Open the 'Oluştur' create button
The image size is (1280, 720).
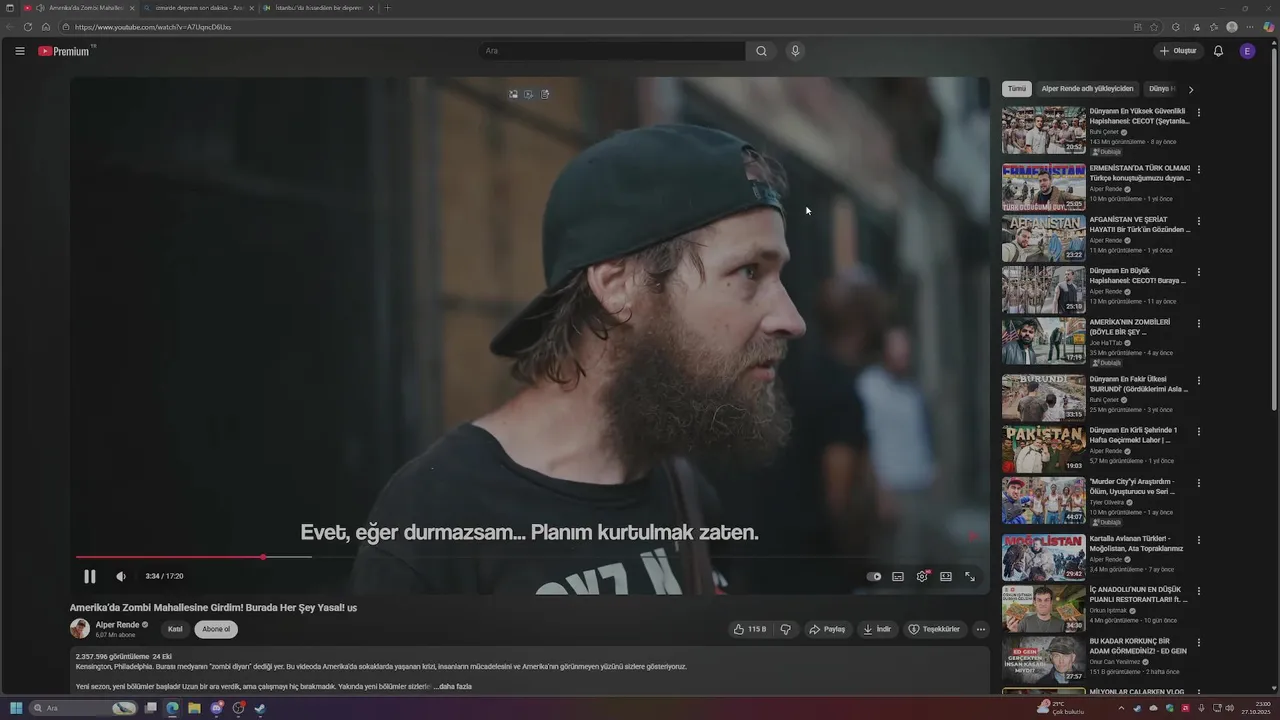pyautogui.click(x=1178, y=51)
